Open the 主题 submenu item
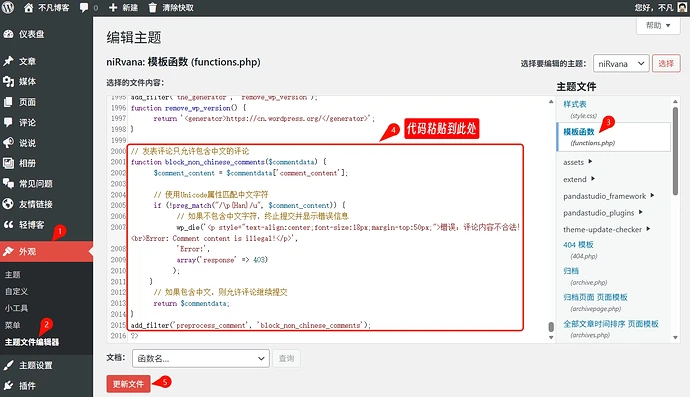Image resolution: width=690 pixels, height=397 pixels. [x=13, y=275]
